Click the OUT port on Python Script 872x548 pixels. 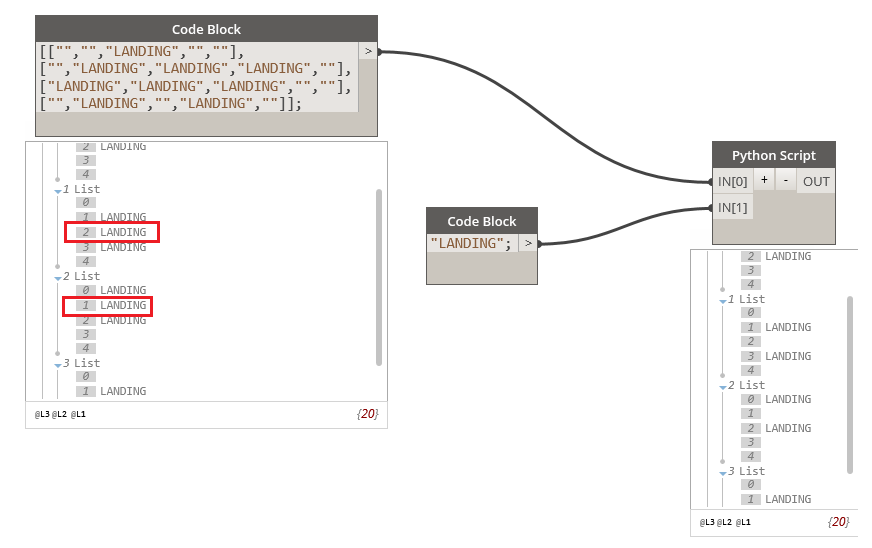tap(816, 181)
